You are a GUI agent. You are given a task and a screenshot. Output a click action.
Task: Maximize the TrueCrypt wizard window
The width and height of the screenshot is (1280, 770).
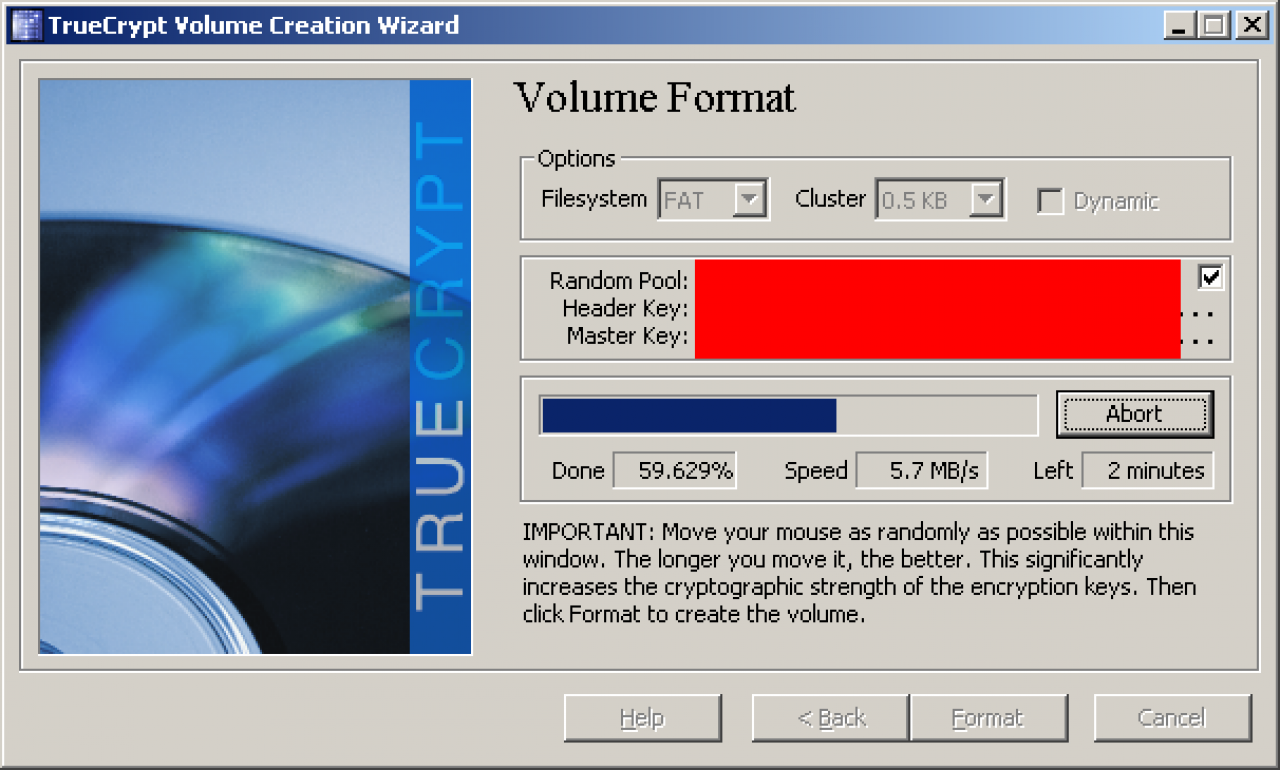click(x=1215, y=25)
